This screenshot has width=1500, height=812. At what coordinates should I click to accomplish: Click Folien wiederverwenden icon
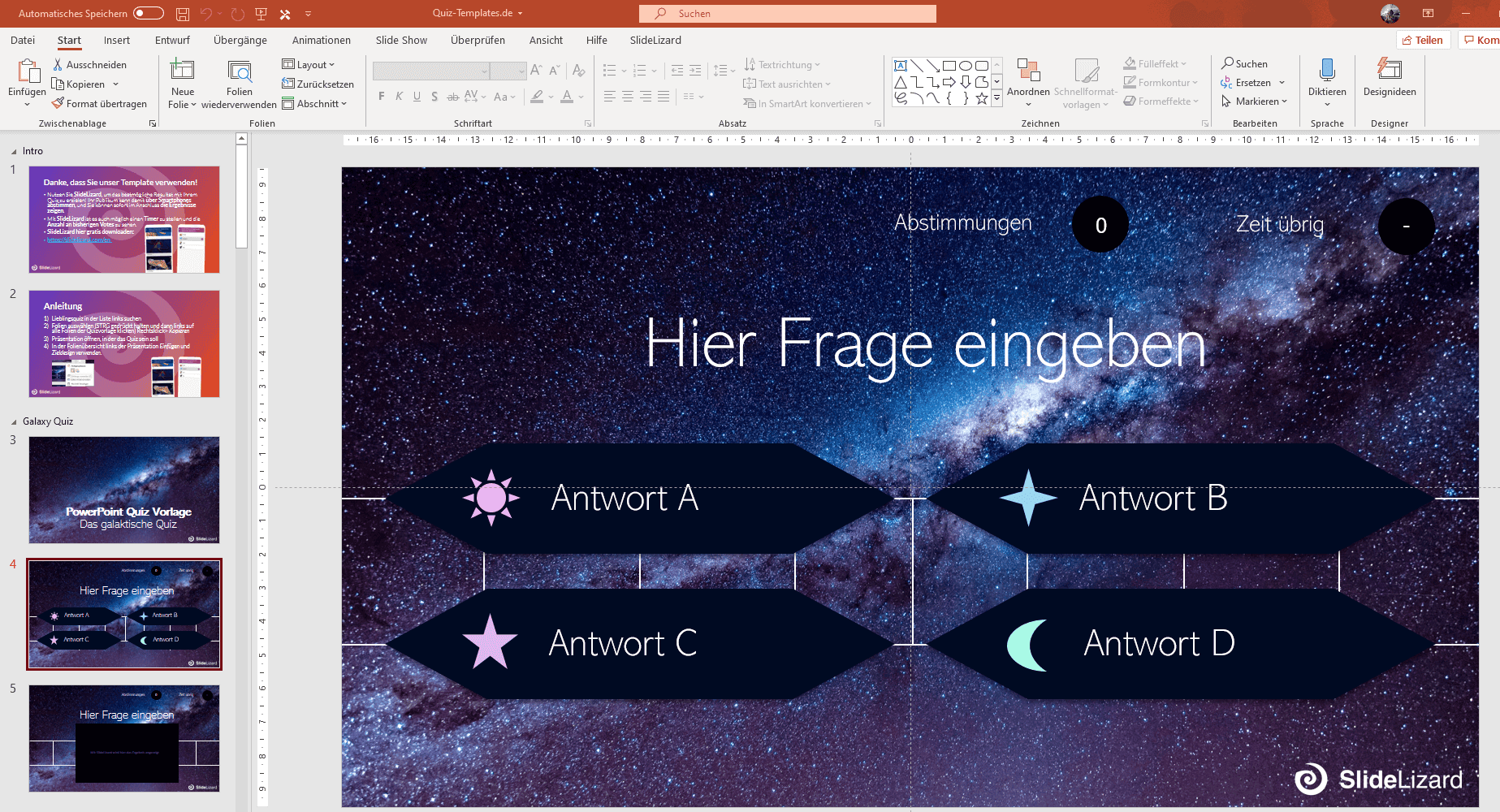point(240,71)
